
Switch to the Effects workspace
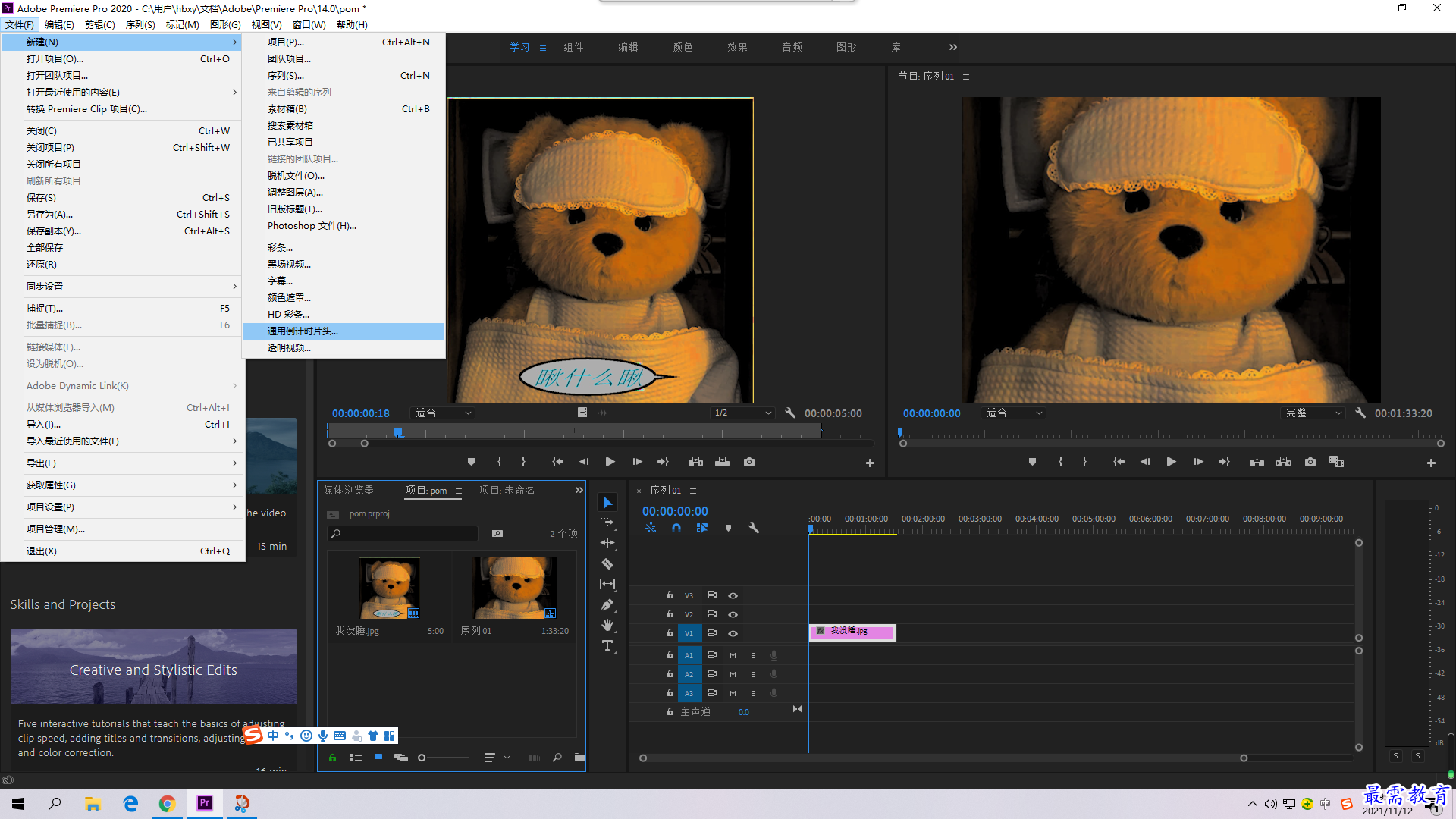[737, 47]
